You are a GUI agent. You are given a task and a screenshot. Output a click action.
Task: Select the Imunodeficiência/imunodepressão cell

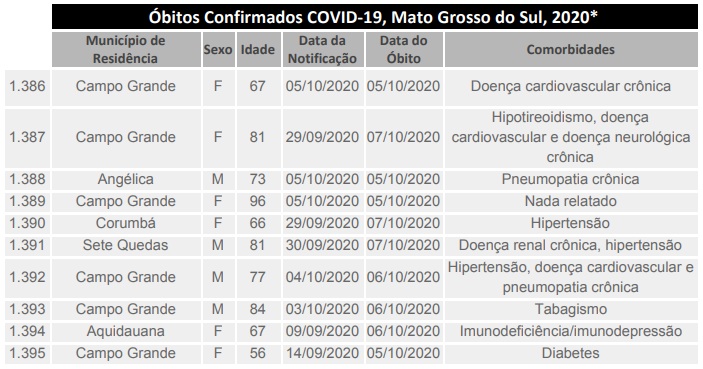571,331
